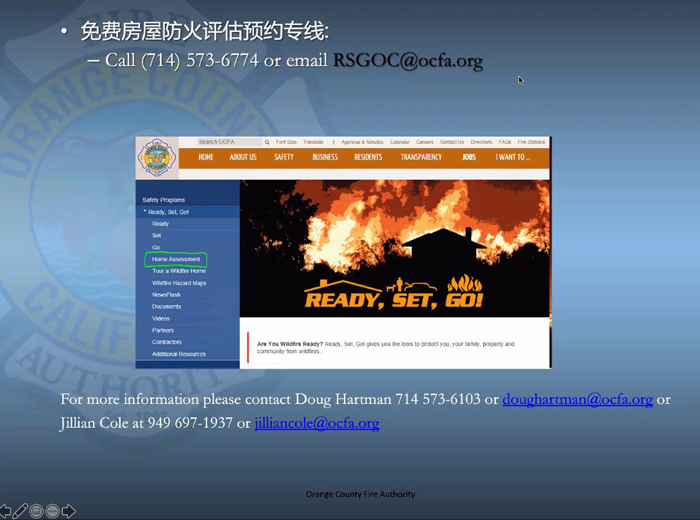
Task: Click the Search OCFA input field
Action: 228,142
